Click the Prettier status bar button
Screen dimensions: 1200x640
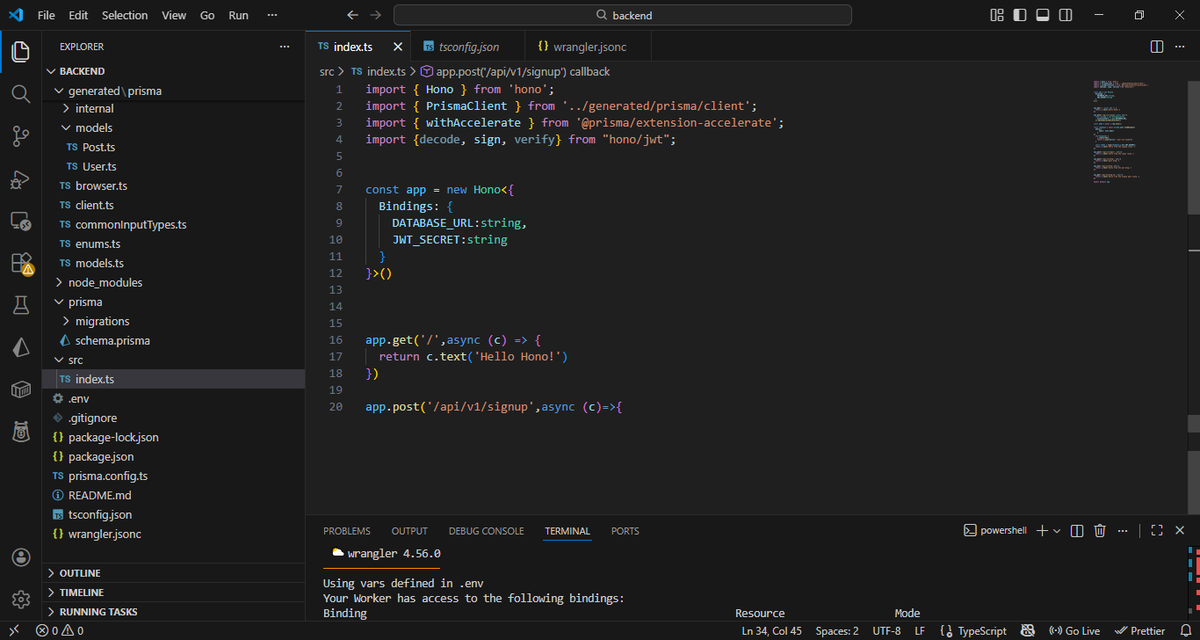click(1139, 631)
